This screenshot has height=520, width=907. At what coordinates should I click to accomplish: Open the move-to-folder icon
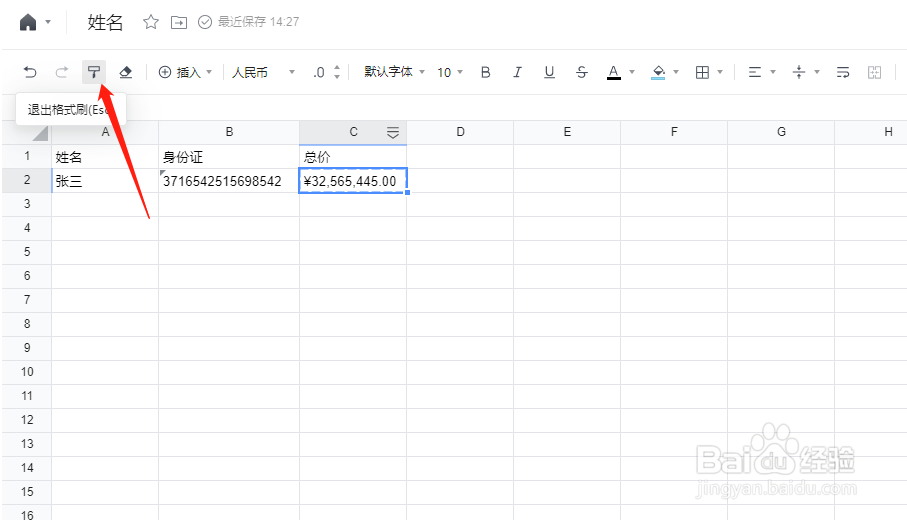click(179, 23)
